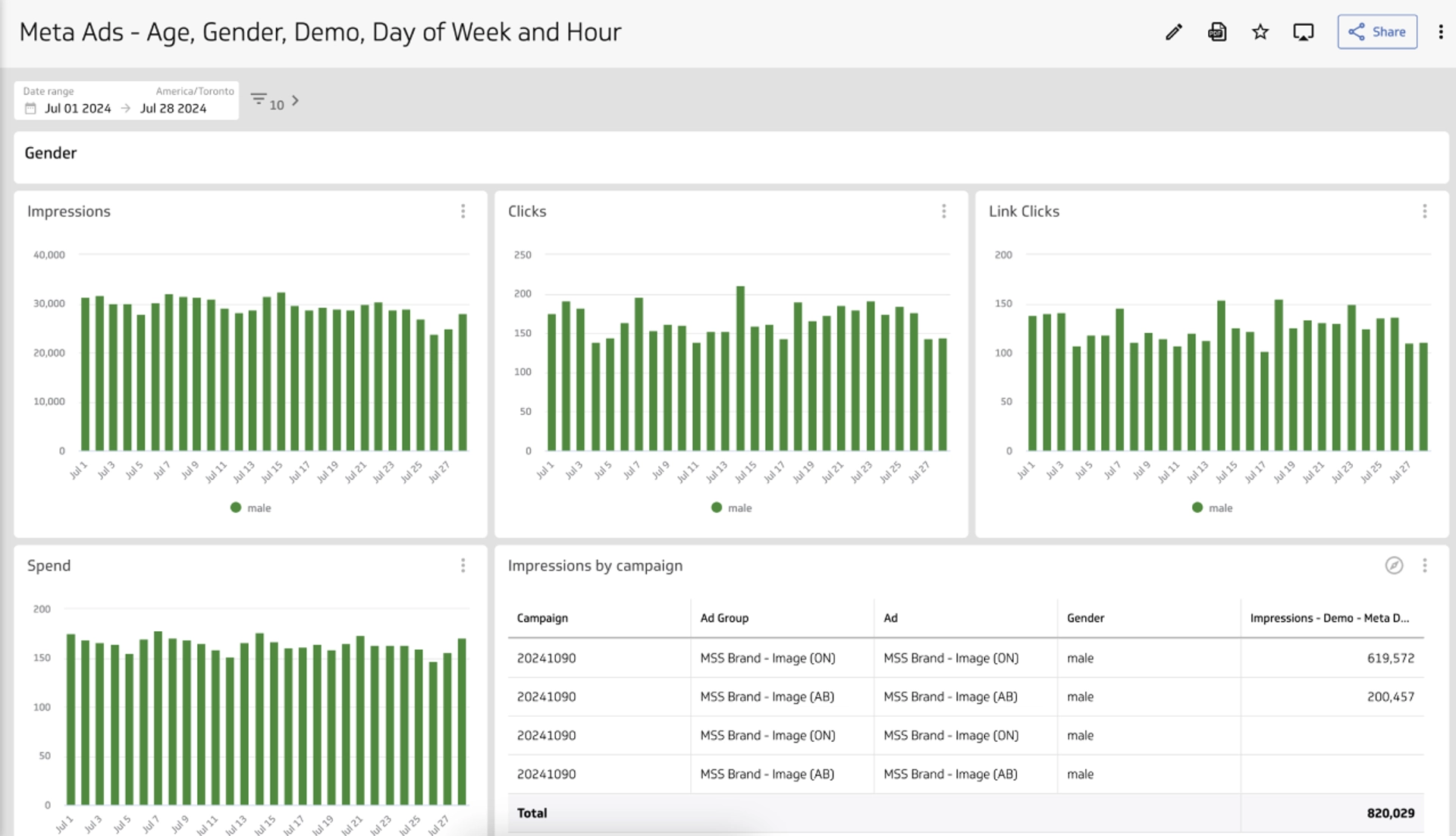Click the Total row label
Image resolution: width=1456 pixels, height=836 pixels.
532,812
